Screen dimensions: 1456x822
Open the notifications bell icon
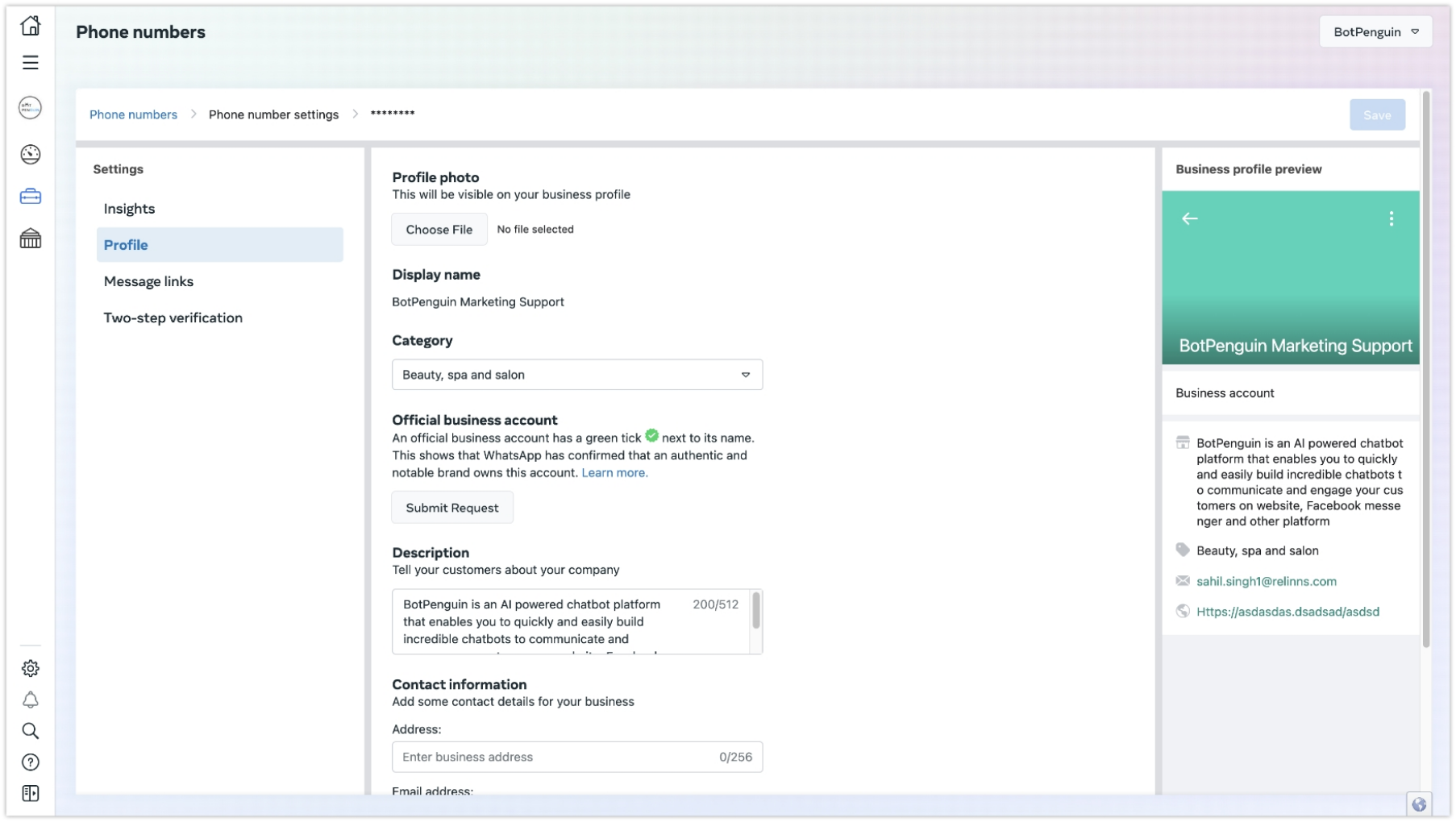coord(31,700)
